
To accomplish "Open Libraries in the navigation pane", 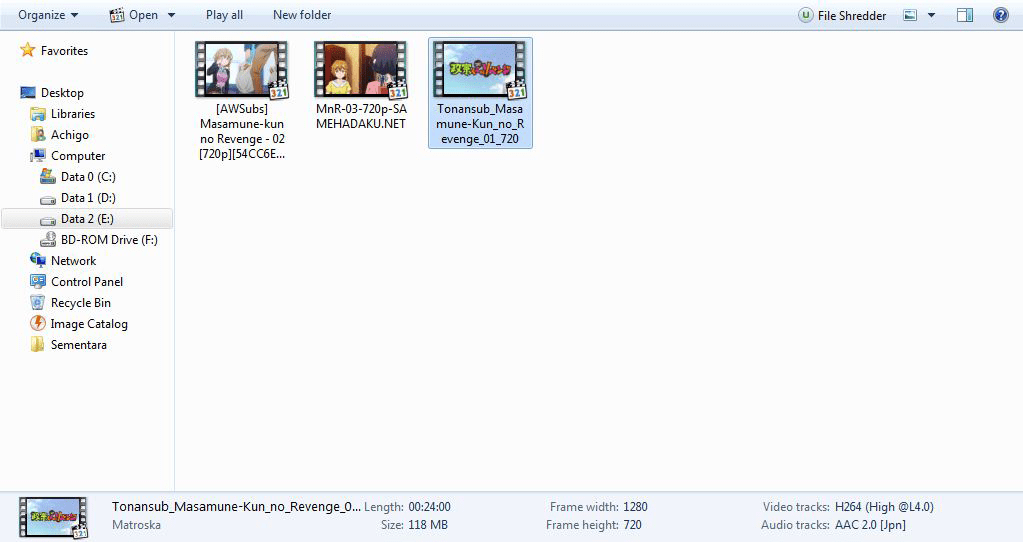I will point(73,113).
